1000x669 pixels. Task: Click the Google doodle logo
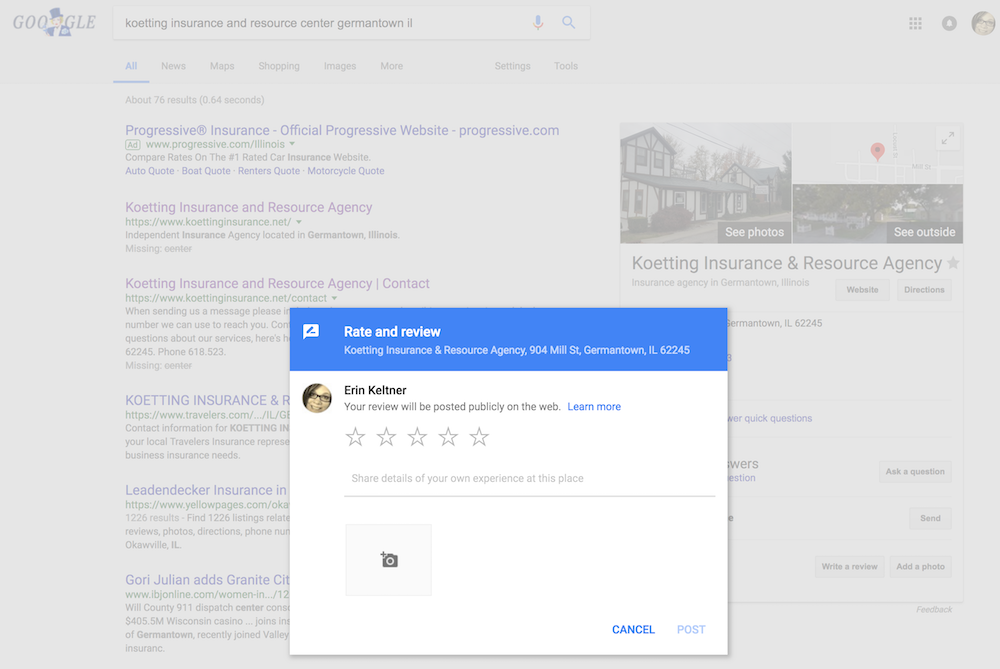point(54,22)
